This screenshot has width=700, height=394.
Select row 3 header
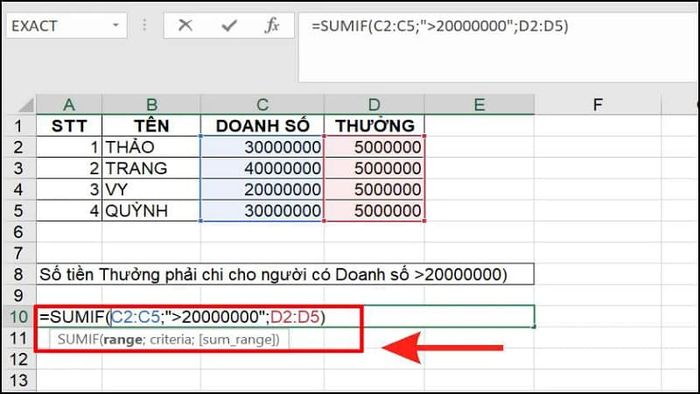18,168
